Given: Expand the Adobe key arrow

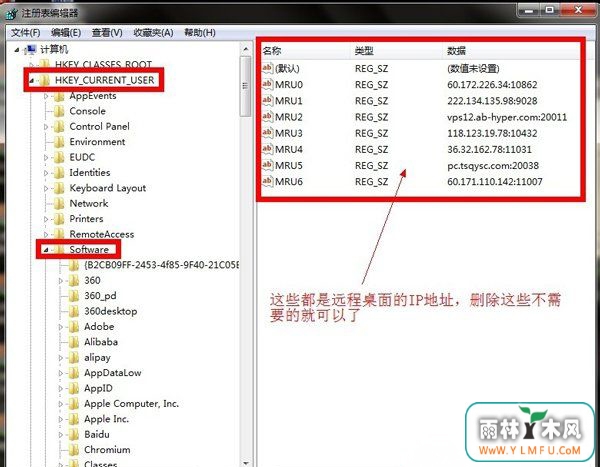Looking at the screenshot, I should coord(61,327).
